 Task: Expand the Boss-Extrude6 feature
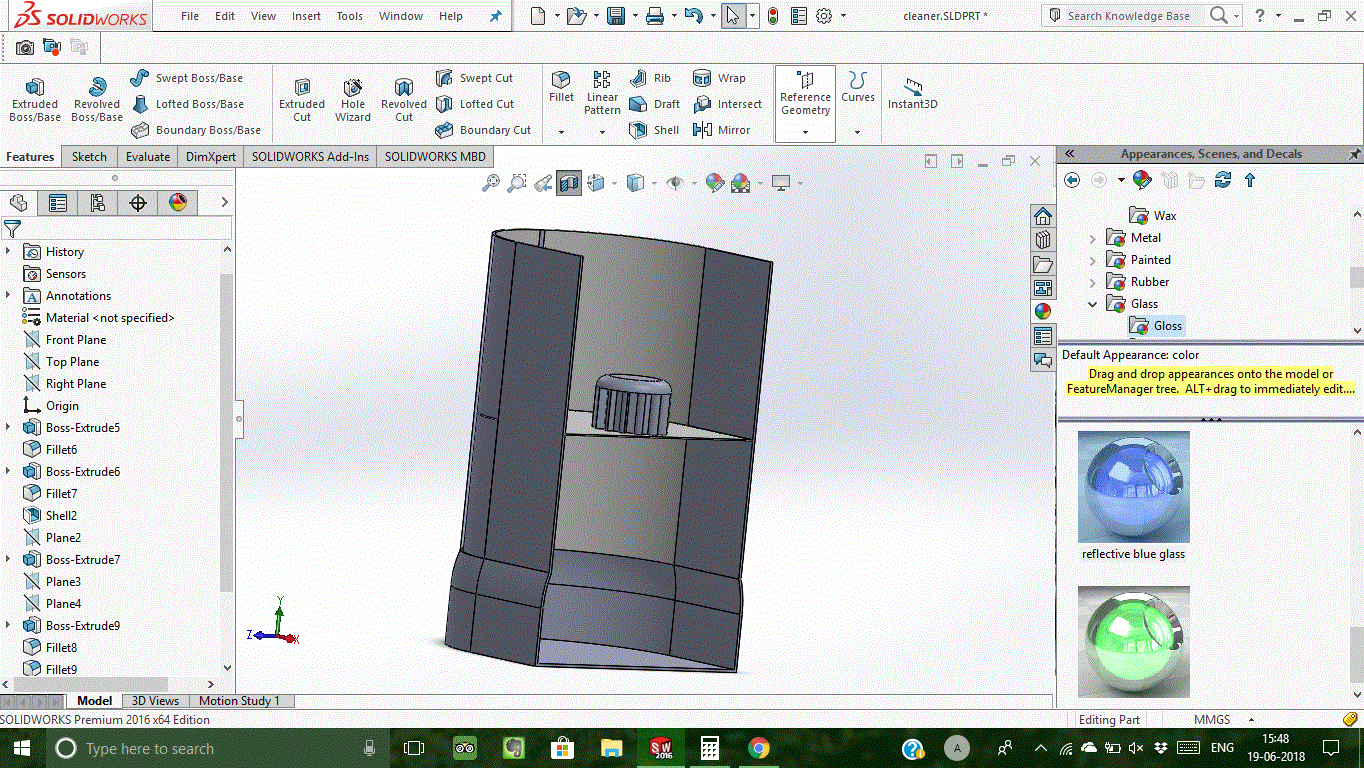tap(8, 472)
